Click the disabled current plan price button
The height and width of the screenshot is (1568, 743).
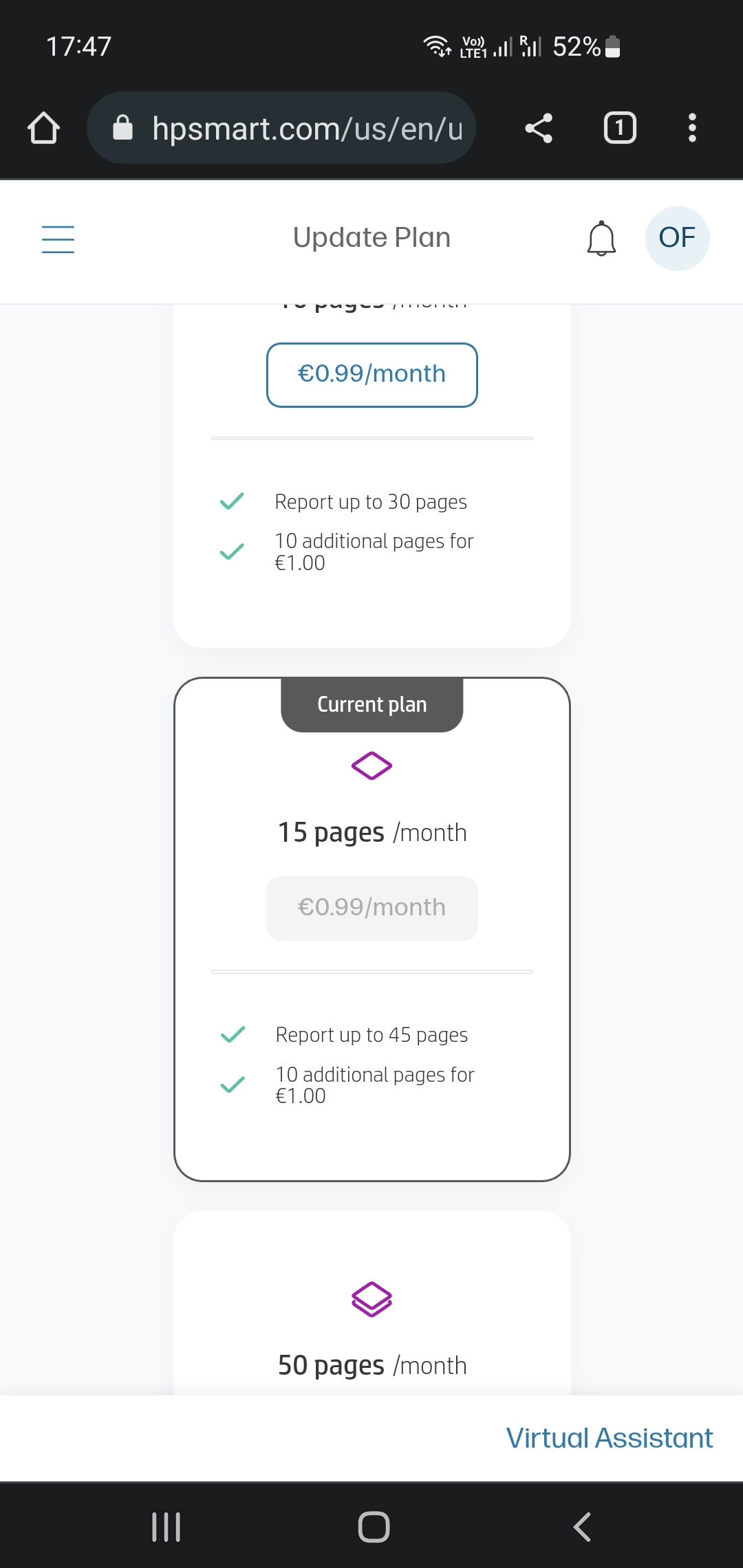(371, 908)
